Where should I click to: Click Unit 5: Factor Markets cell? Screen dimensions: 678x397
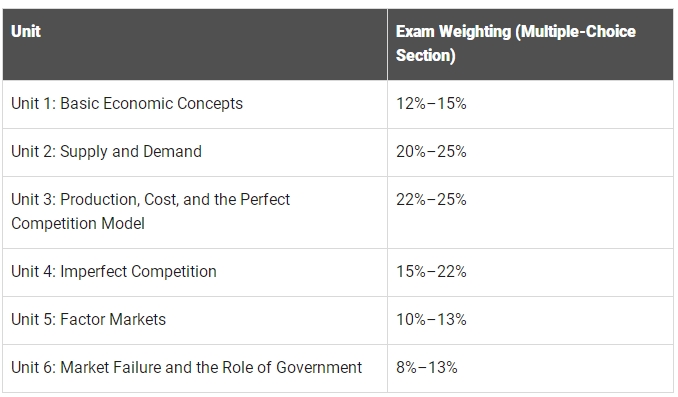195,320
